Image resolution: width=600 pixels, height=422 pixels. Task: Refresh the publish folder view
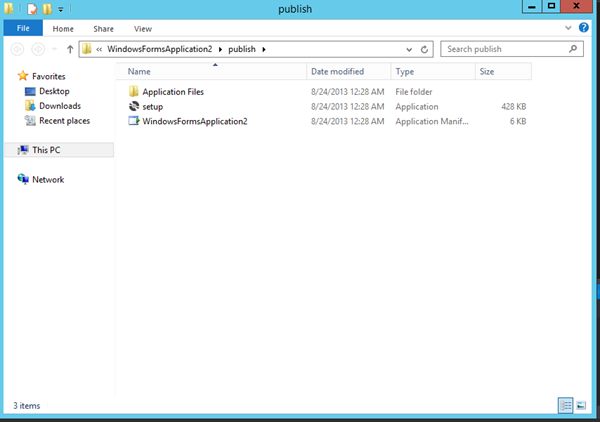(426, 49)
